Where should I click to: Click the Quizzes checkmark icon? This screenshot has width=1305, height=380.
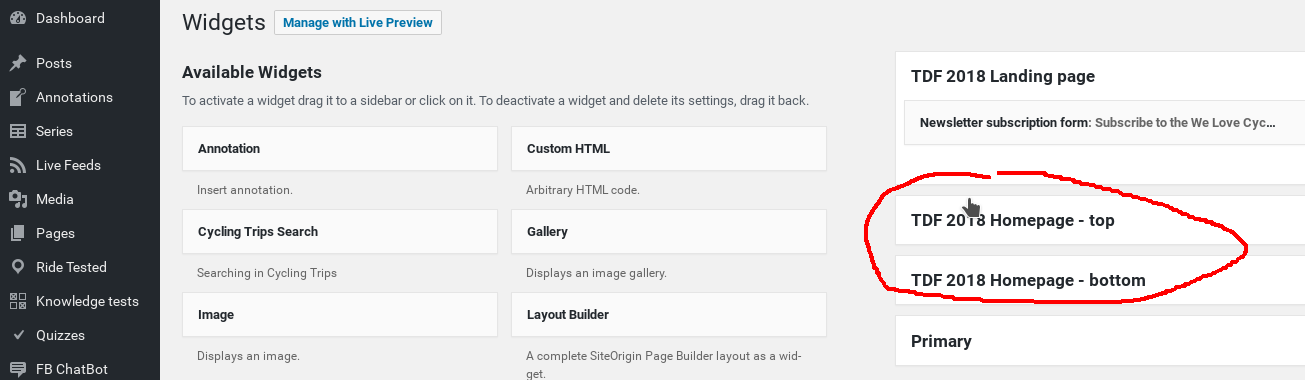point(18,335)
